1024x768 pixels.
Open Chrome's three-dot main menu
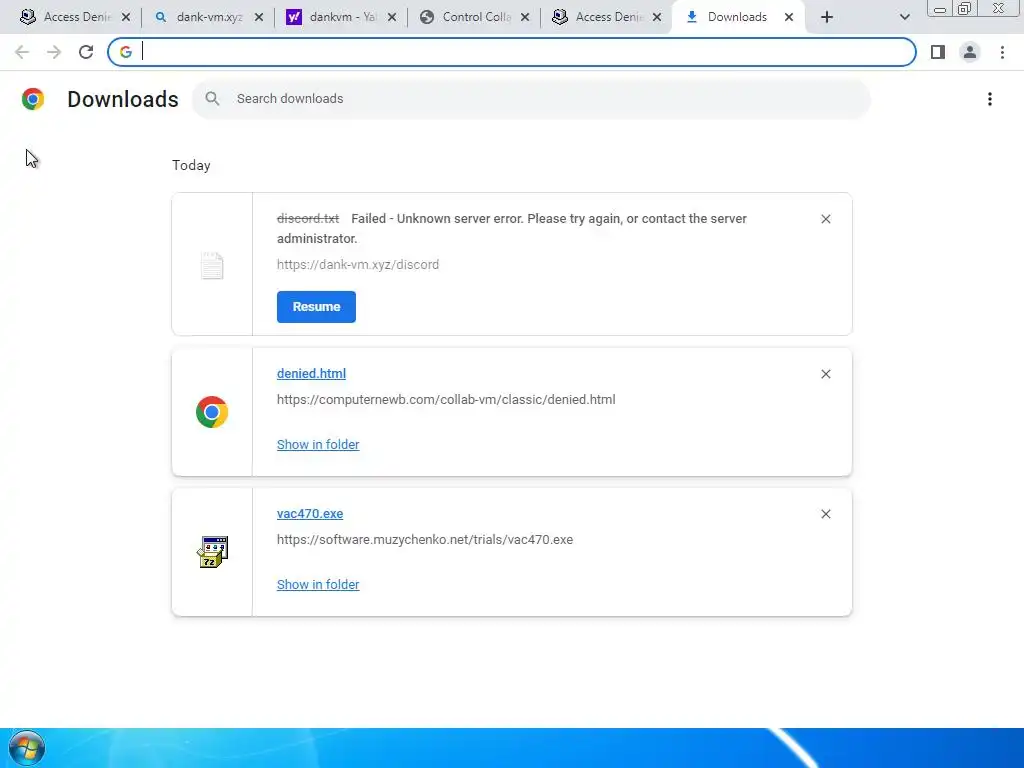click(x=1002, y=52)
